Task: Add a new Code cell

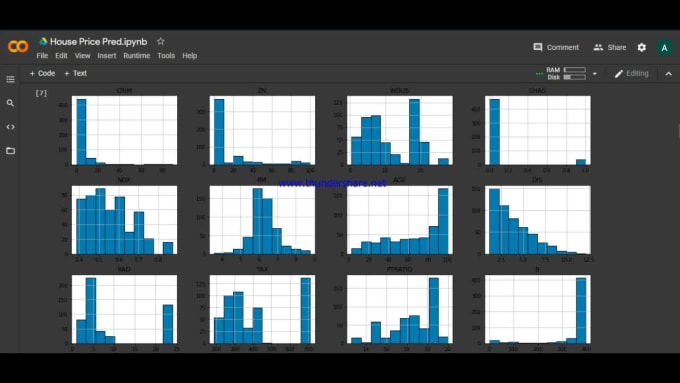Action: click(x=42, y=73)
